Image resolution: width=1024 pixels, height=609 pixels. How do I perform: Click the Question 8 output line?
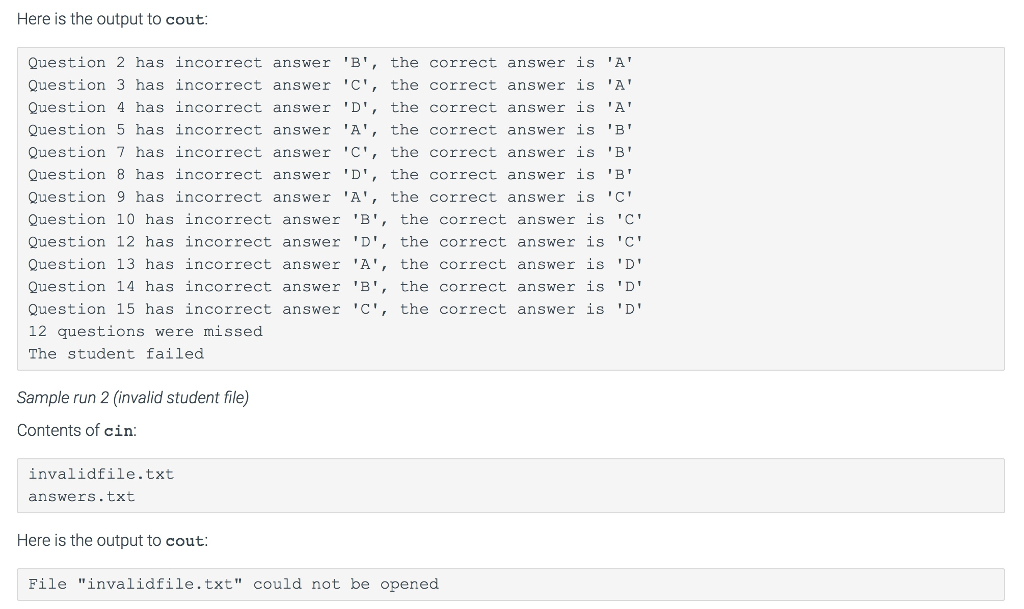(330, 175)
